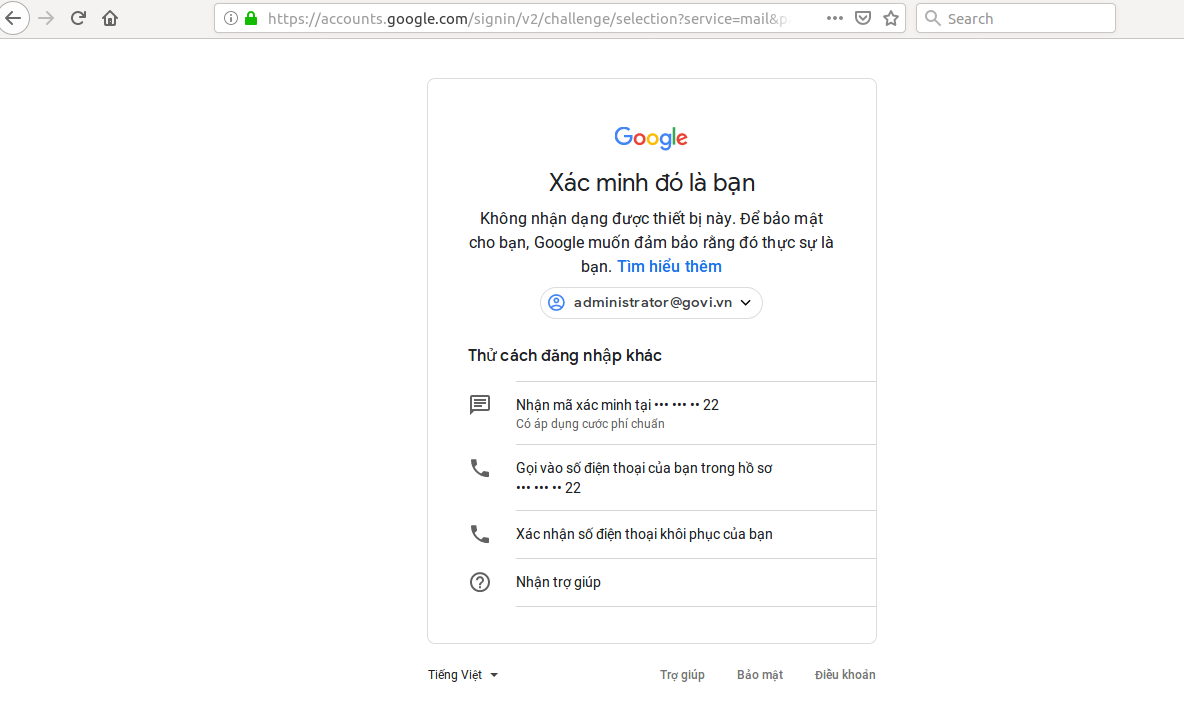The image size is (1184, 708).
Task: Click the question mark help icon
Action: coord(479,582)
